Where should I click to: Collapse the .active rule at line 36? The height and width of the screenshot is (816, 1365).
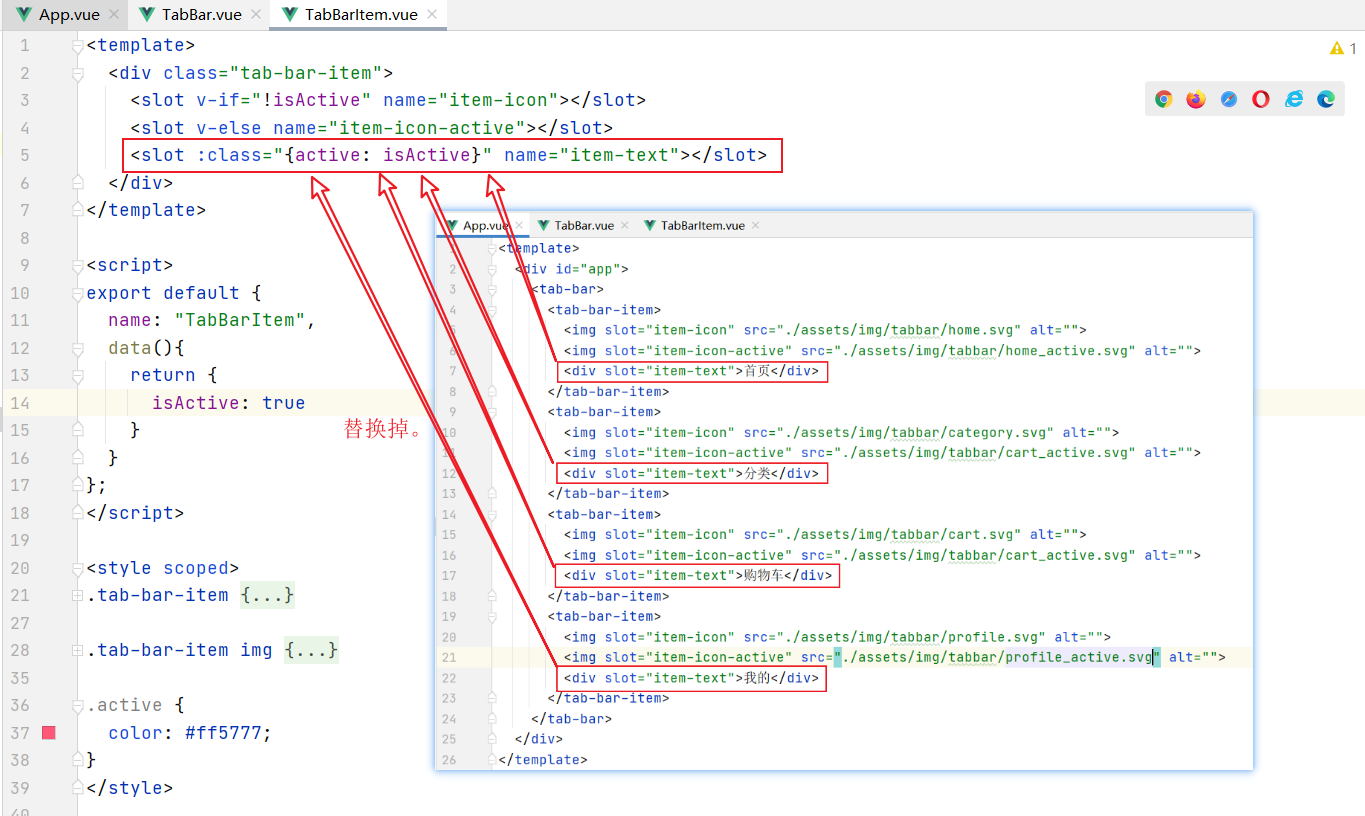point(77,706)
